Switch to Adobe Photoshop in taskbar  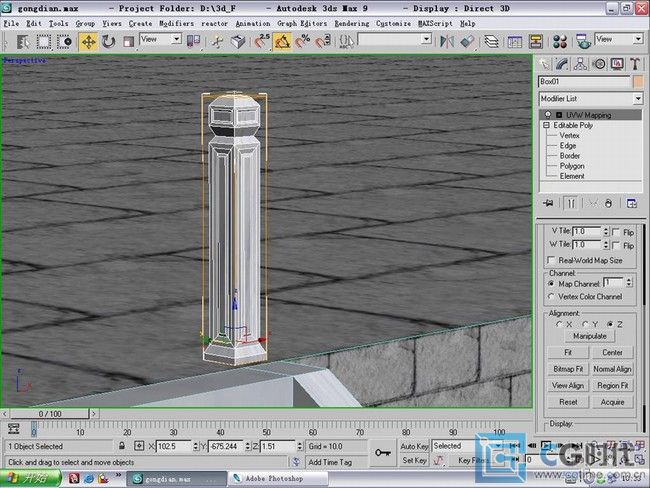(278, 478)
